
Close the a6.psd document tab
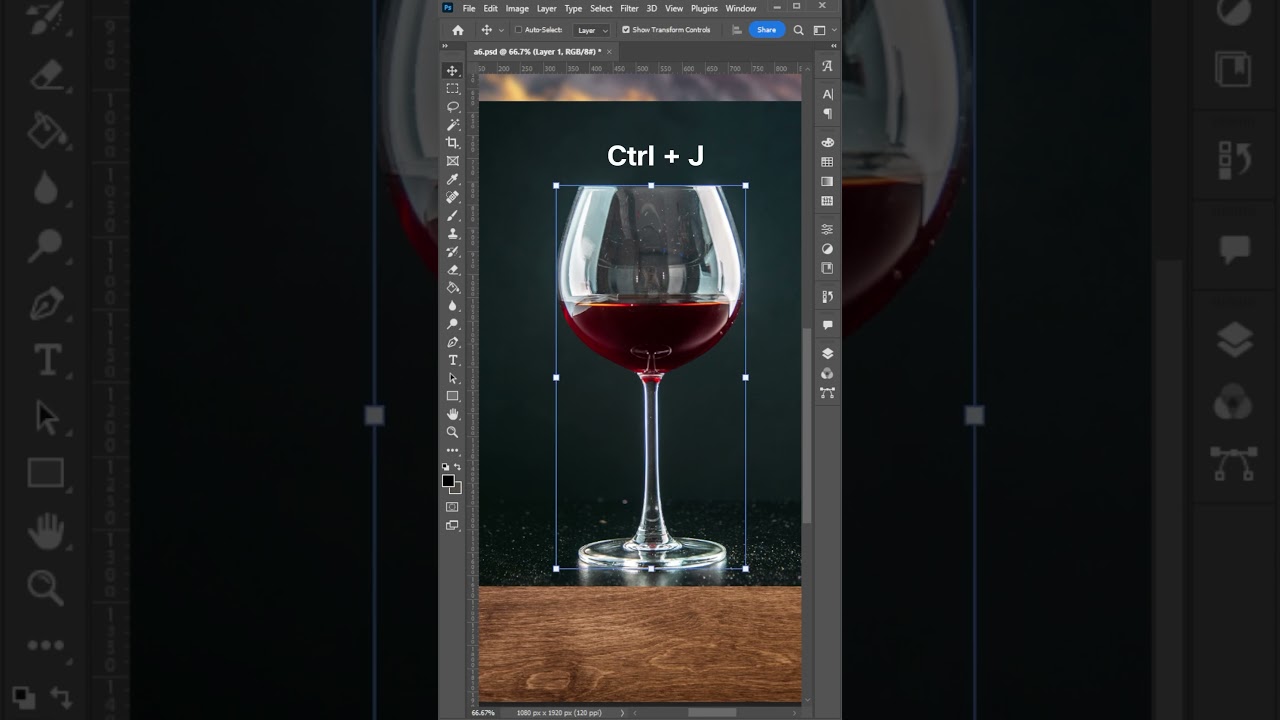click(609, 51)
